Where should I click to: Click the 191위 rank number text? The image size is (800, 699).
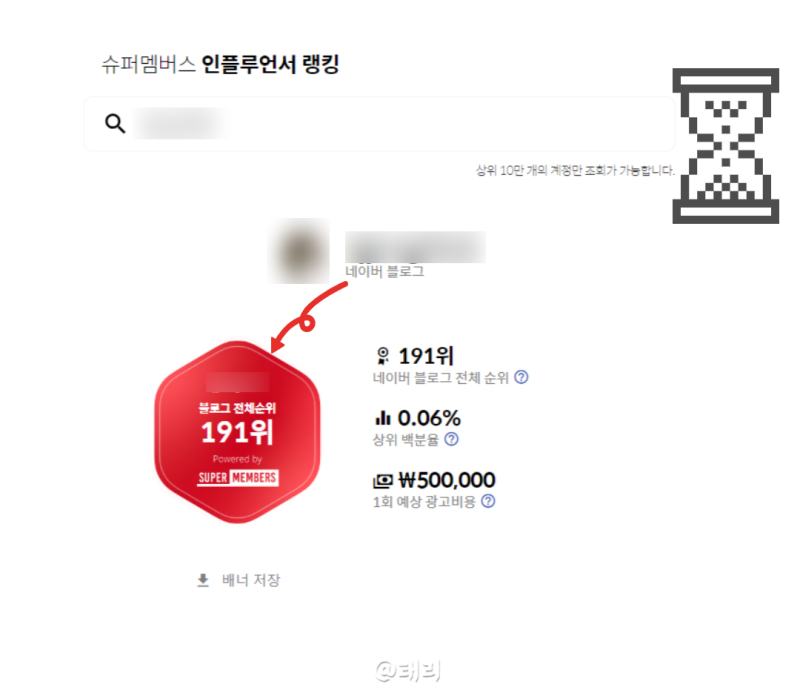click(426, 356)
